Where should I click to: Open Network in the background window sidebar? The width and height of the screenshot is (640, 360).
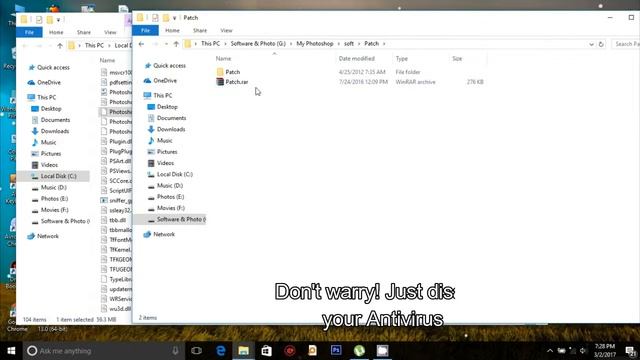pos(48,236)
